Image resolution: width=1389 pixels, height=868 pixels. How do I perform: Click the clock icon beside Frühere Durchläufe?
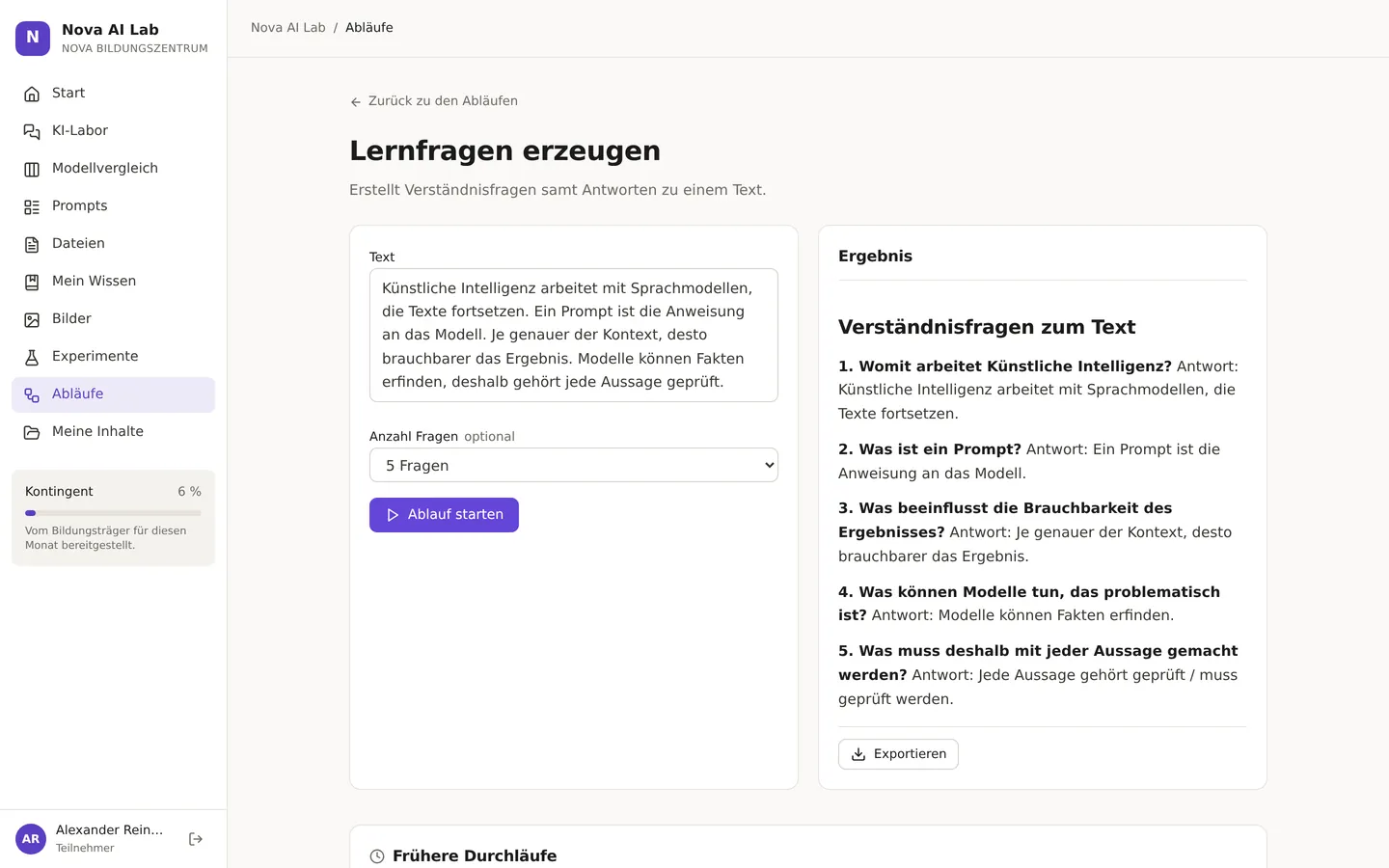pos(377,856)
